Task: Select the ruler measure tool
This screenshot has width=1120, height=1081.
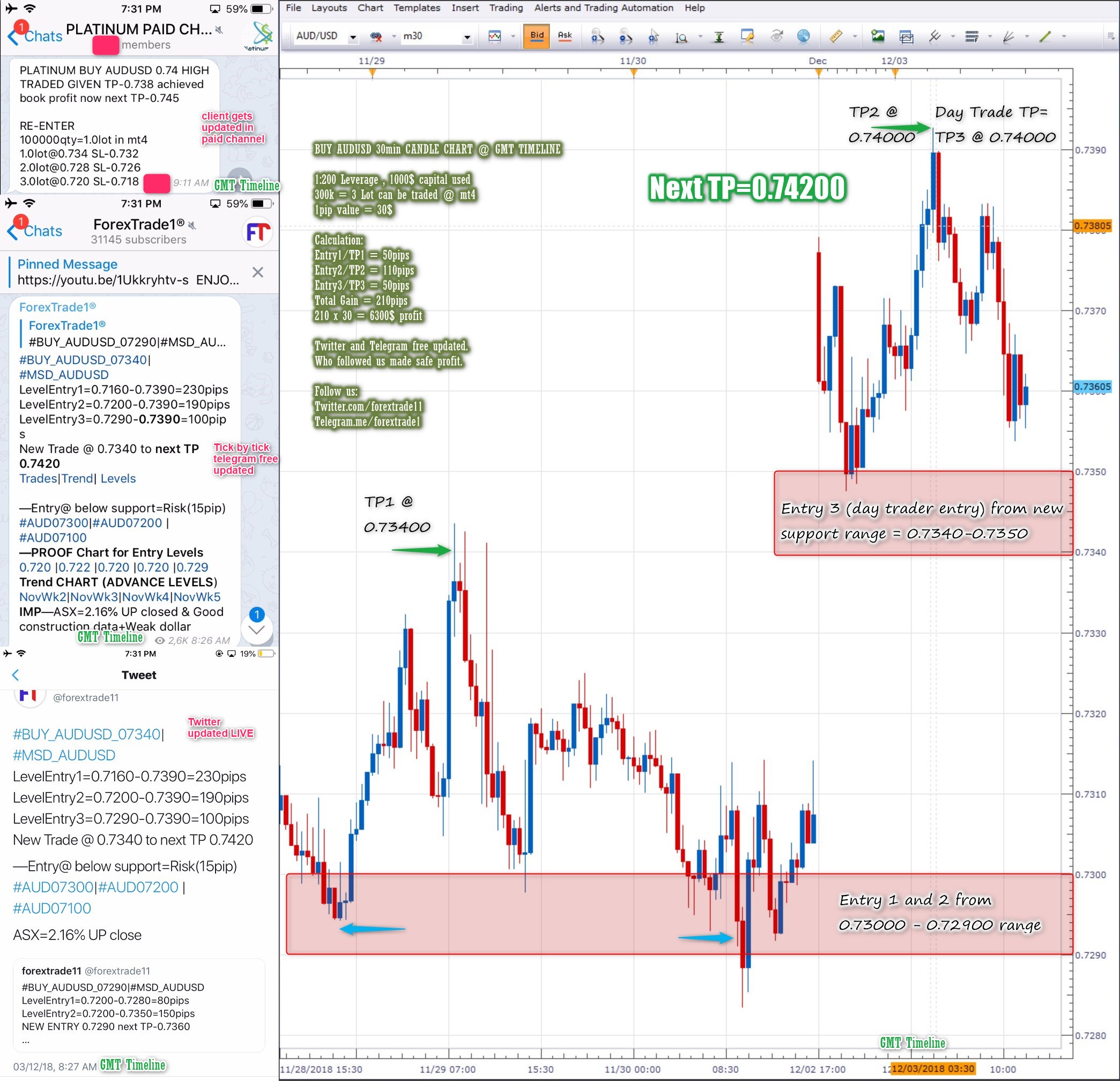Action: 836,36
